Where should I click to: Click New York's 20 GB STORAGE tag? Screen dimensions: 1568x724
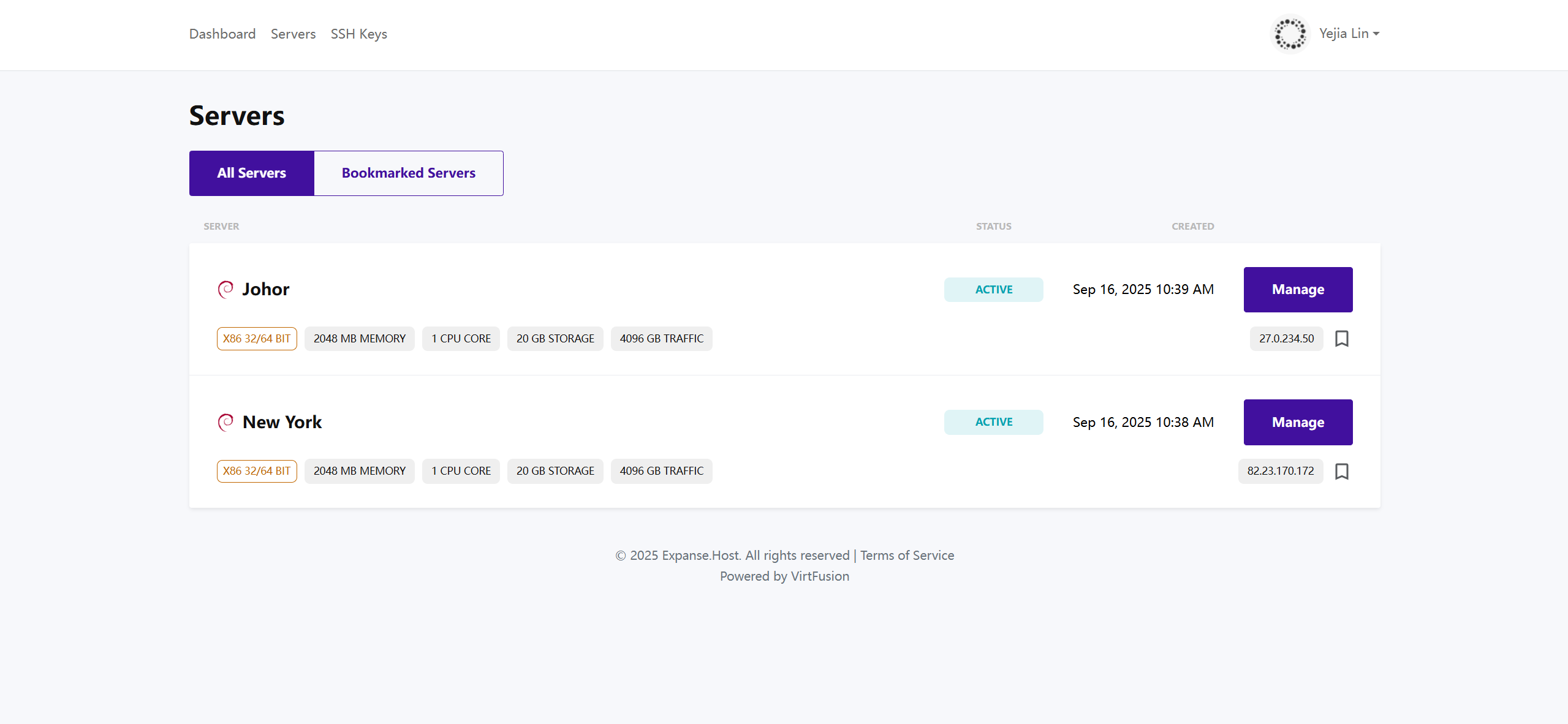[555, 471]
